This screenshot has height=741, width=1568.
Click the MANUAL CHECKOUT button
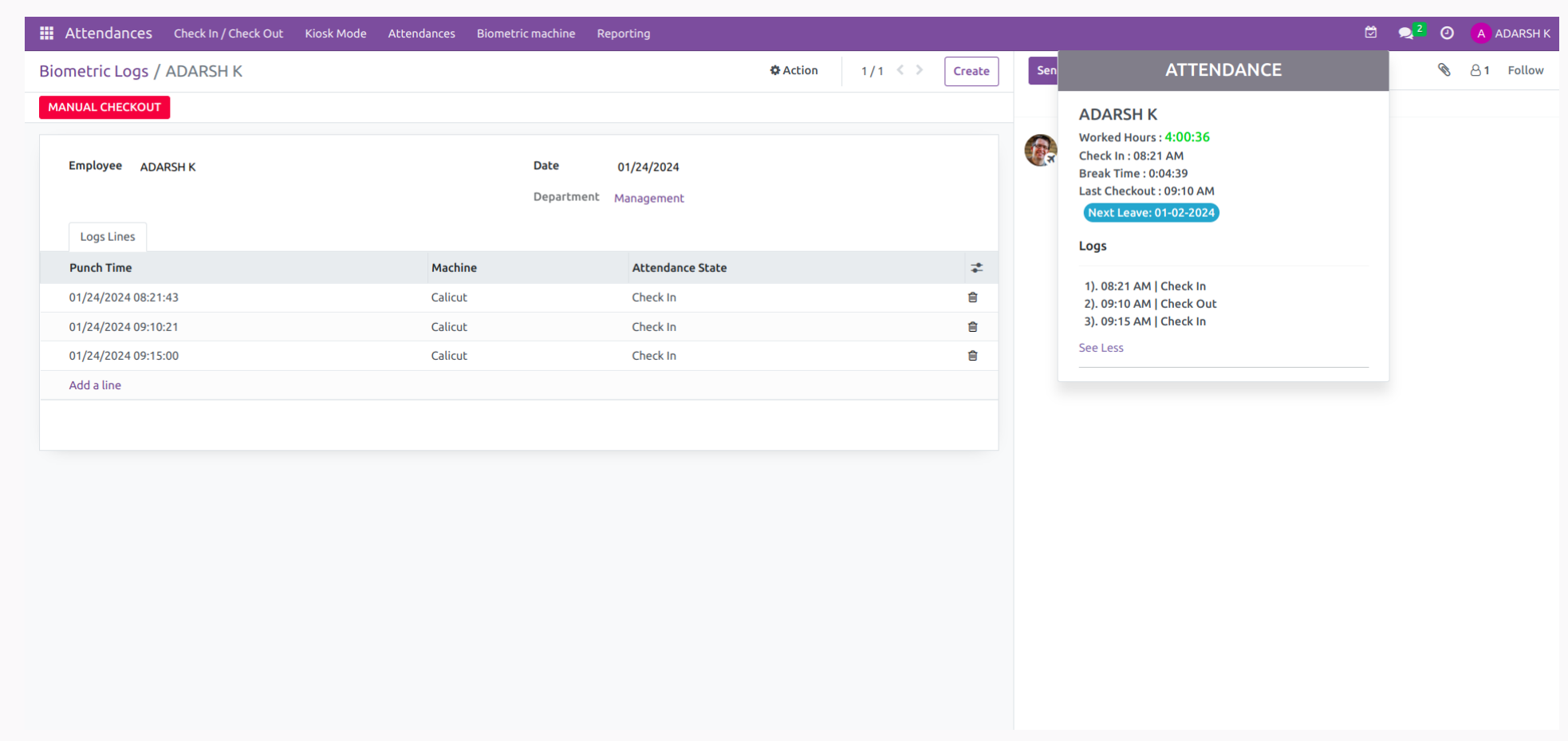[104, 107]
